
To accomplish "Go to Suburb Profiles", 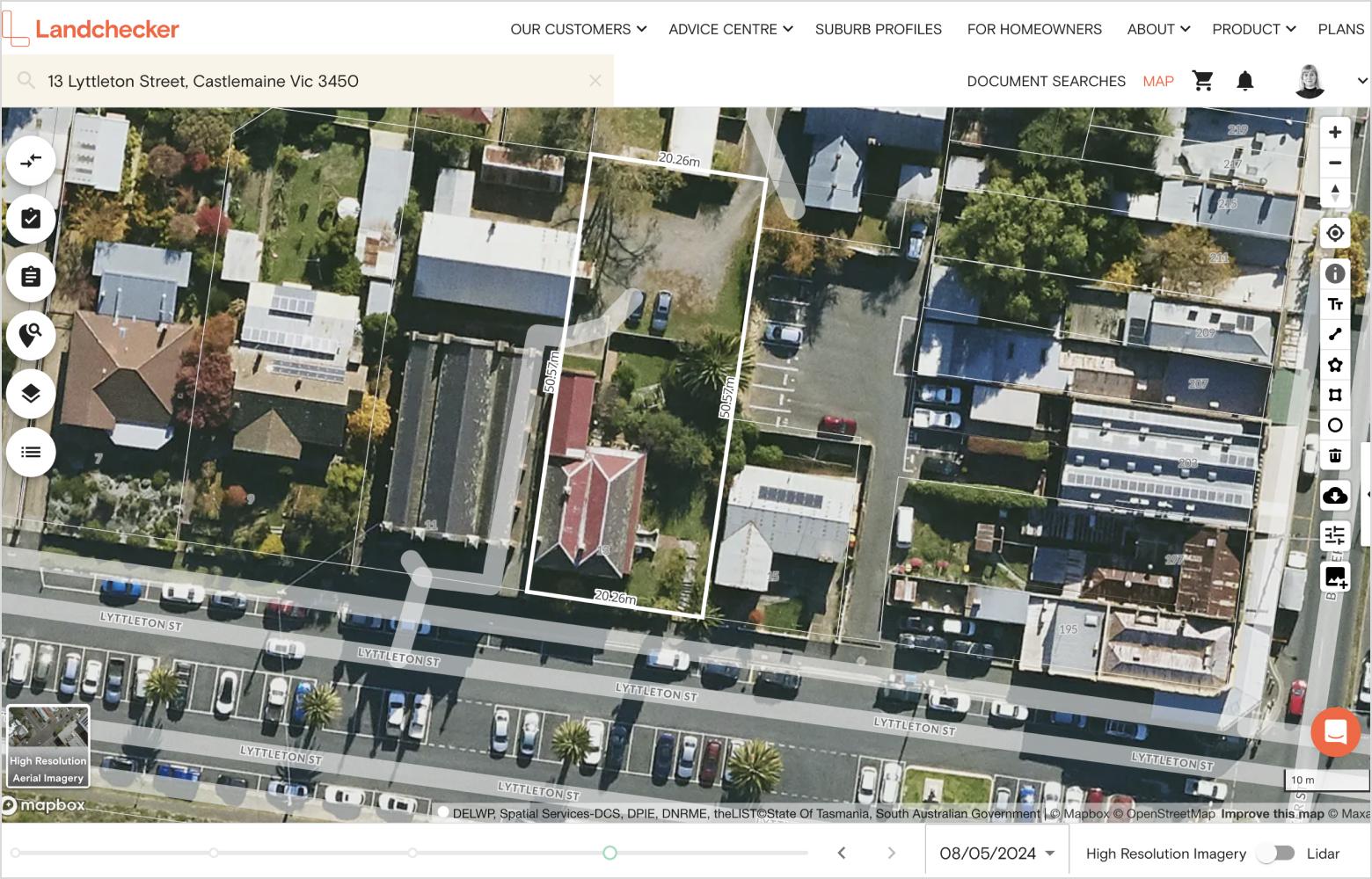I will 879,29.
